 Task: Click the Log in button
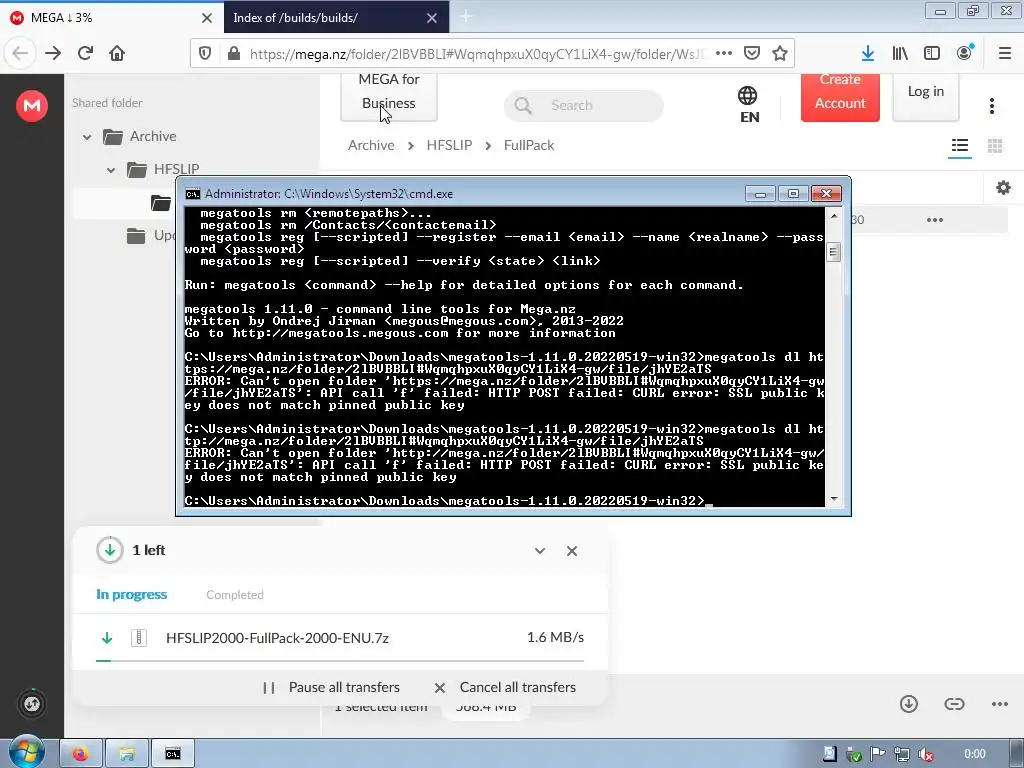(x=925, y=96)
